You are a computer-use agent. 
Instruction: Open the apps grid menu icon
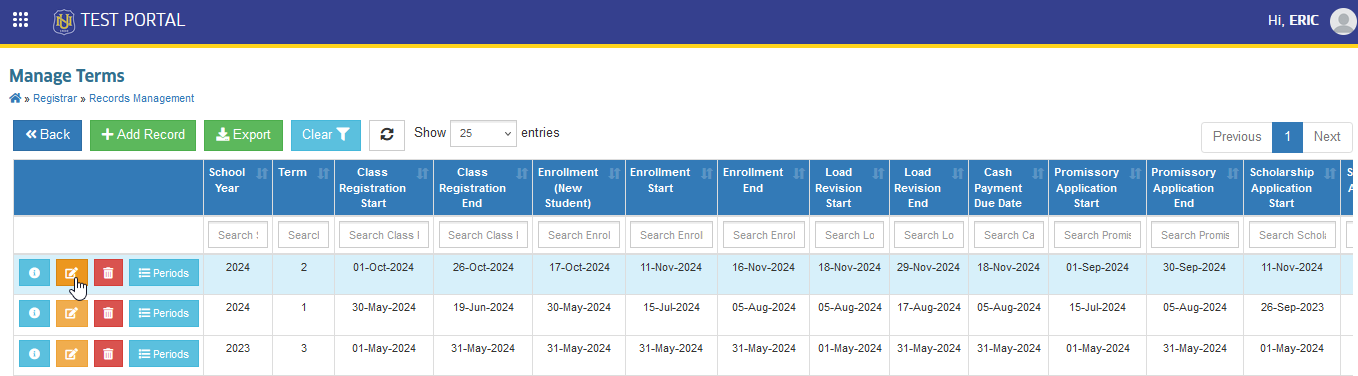[x=20, y=20]
